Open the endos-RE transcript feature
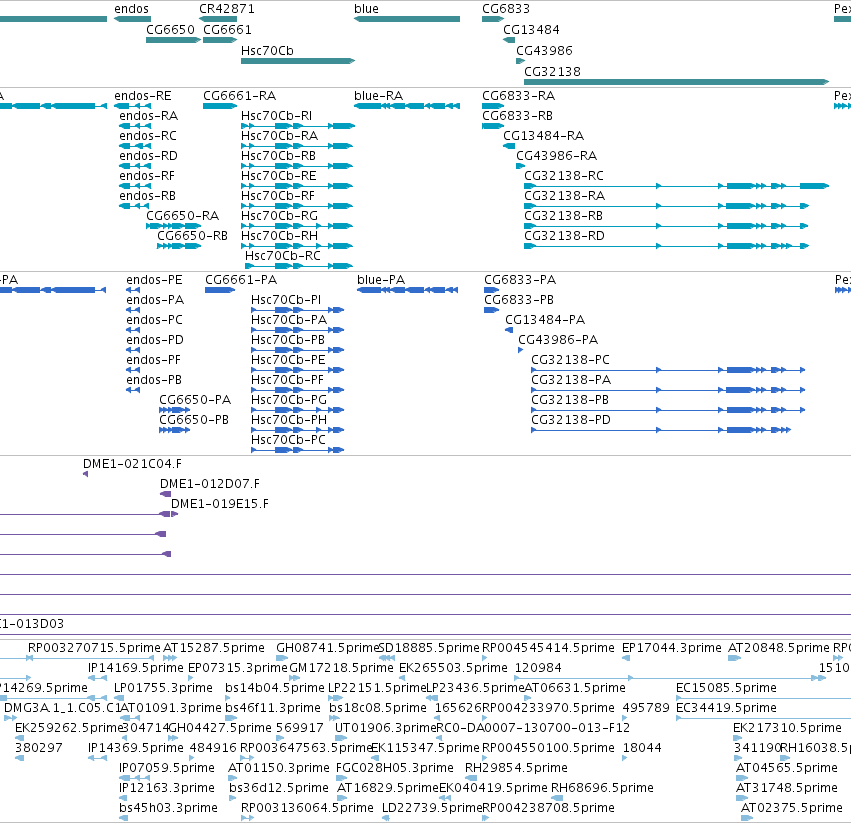This screenshot has height=823, width=851. pyautogui.click(x=143, y=96)
